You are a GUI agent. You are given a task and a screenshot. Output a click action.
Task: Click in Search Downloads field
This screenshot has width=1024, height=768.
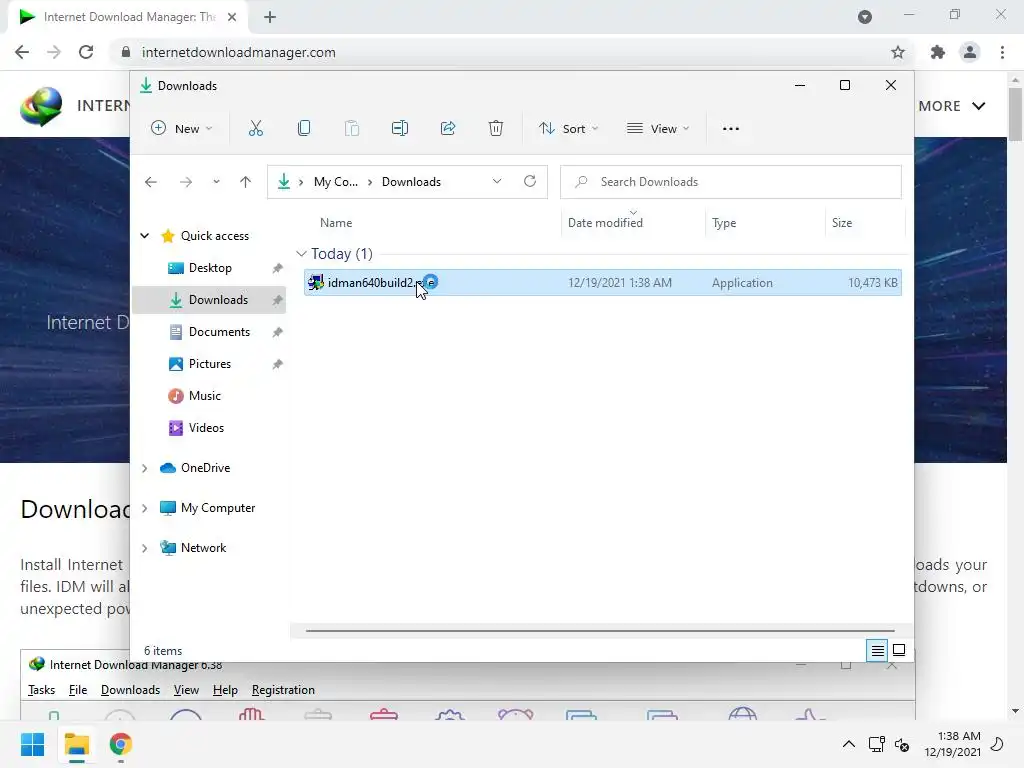click(x=731, y=182)
